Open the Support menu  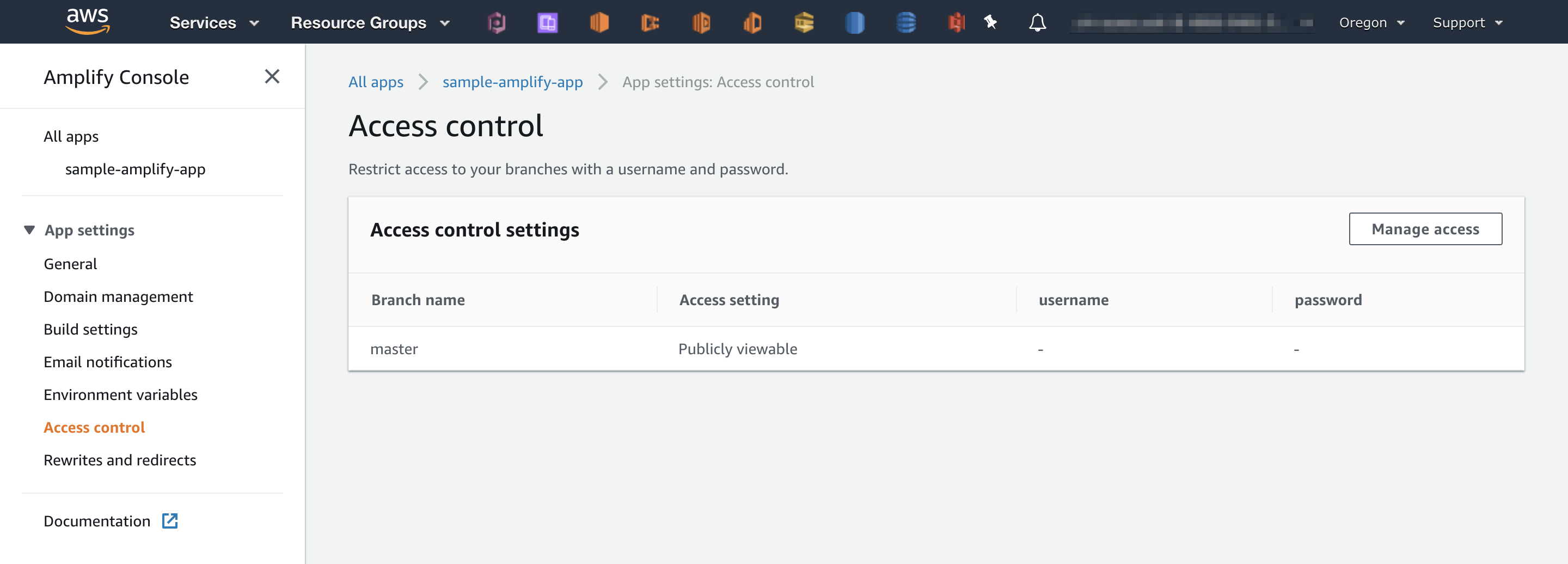point(1467,22)
